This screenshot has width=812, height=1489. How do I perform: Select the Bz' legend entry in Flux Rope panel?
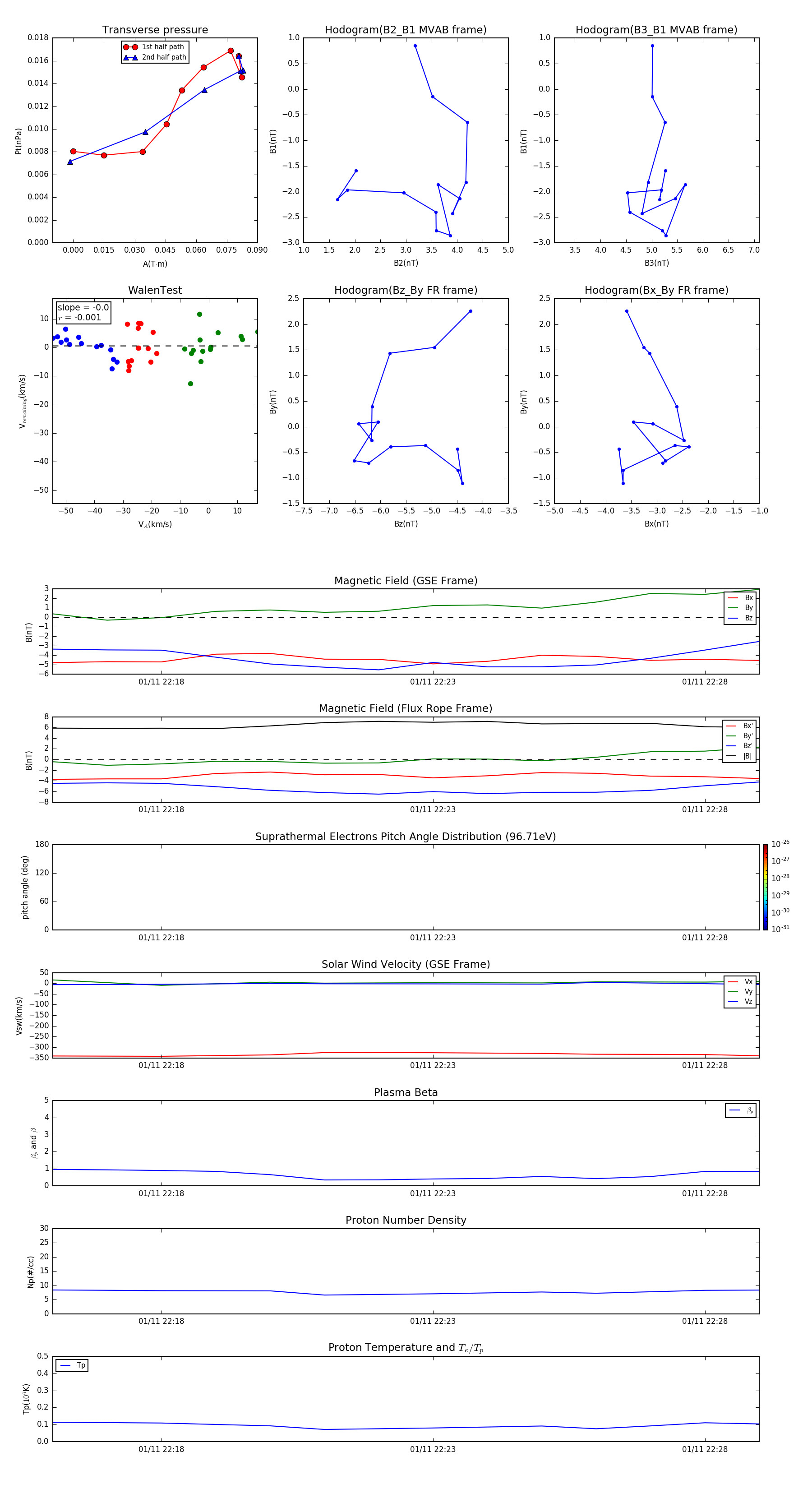[x=739, y=746]
